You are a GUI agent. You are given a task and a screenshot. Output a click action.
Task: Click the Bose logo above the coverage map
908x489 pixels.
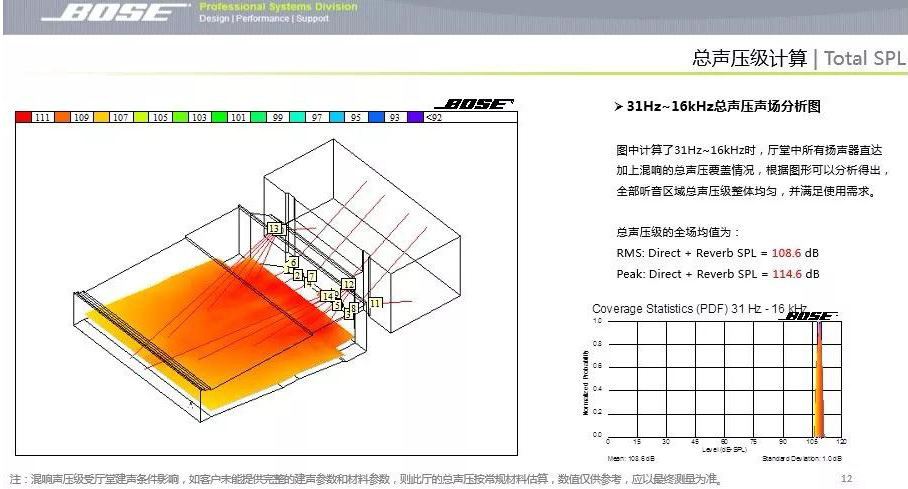474,104
